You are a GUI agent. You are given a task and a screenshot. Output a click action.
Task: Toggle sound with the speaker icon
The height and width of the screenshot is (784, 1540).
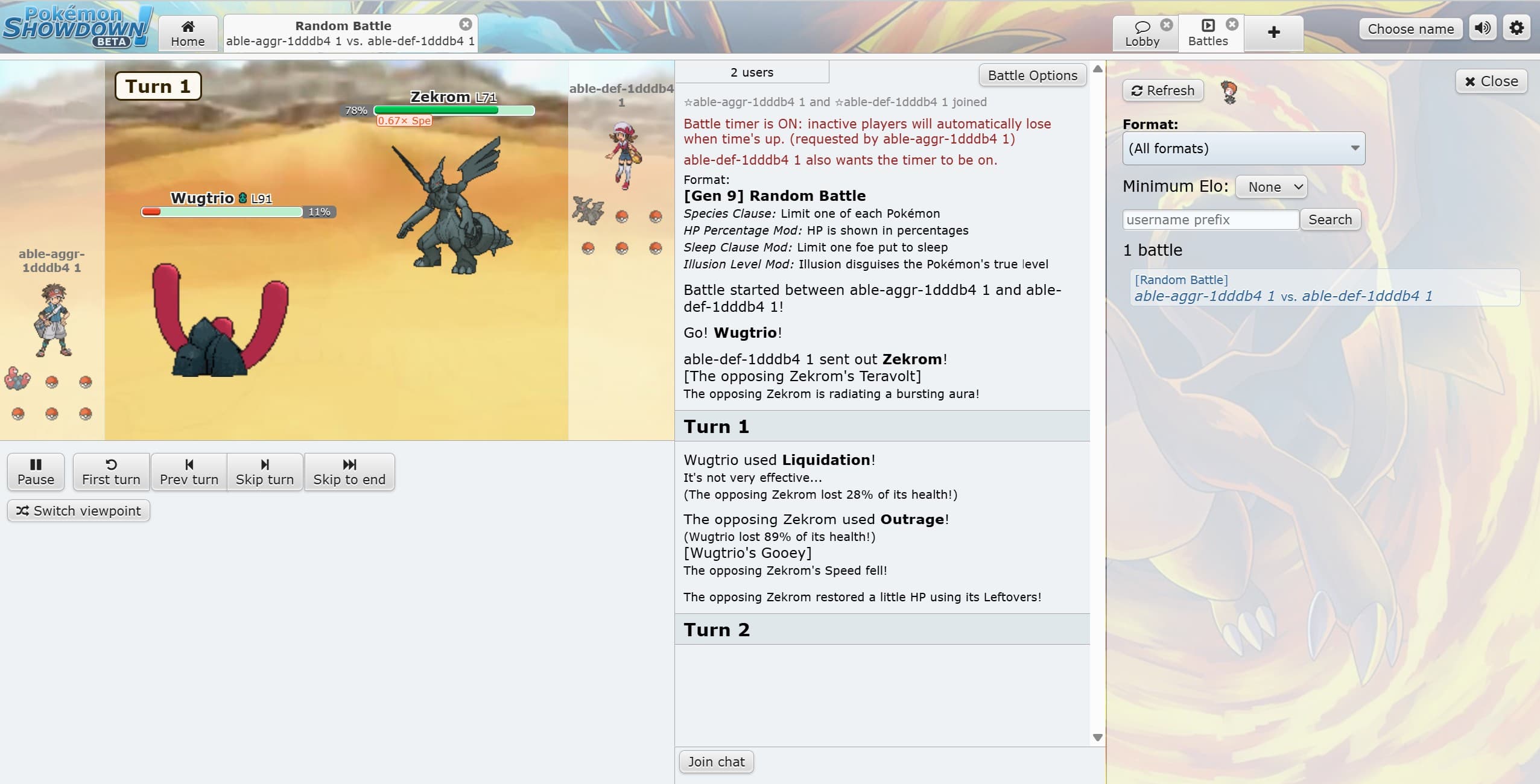1483,28
